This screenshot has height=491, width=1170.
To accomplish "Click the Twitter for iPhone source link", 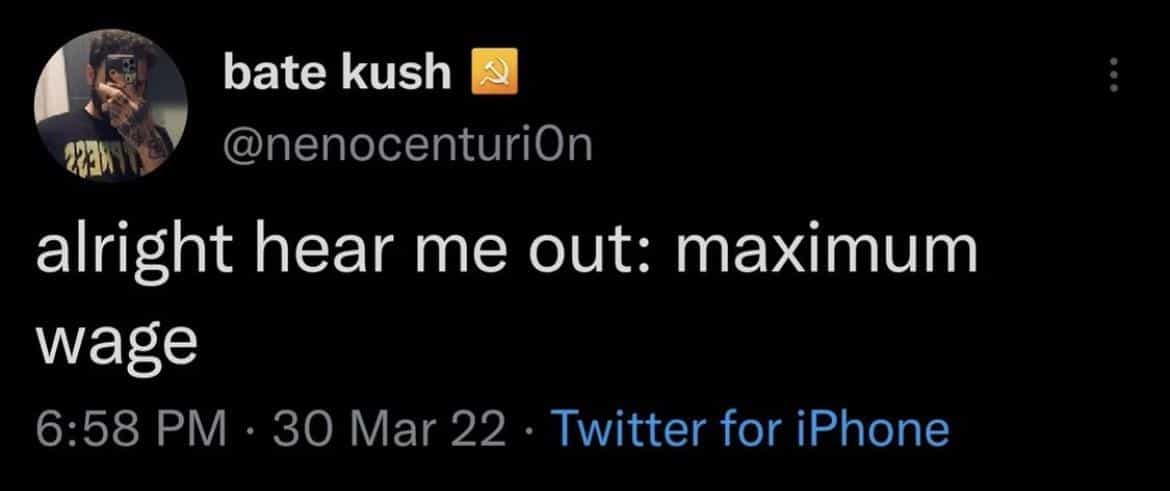I will tap(748, 430).
